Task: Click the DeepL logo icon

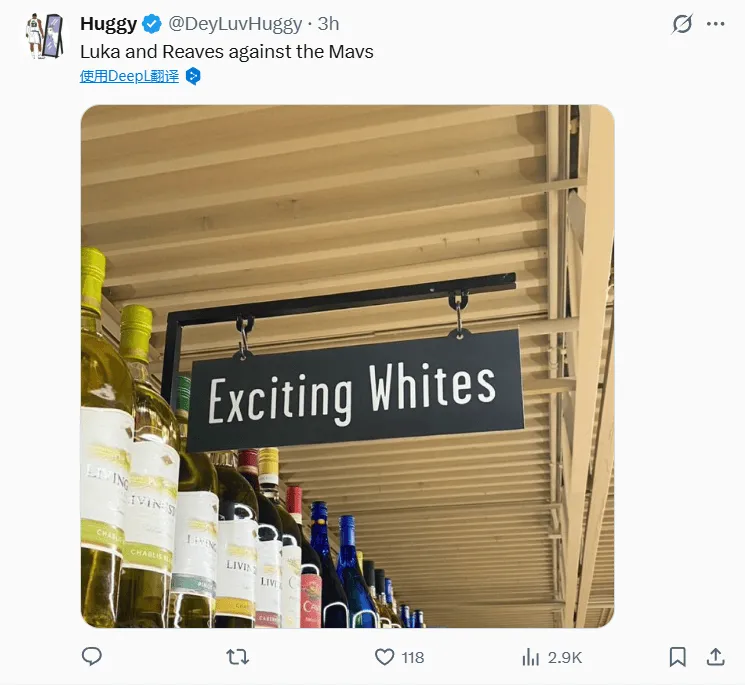Action: [x=193, y=76]
